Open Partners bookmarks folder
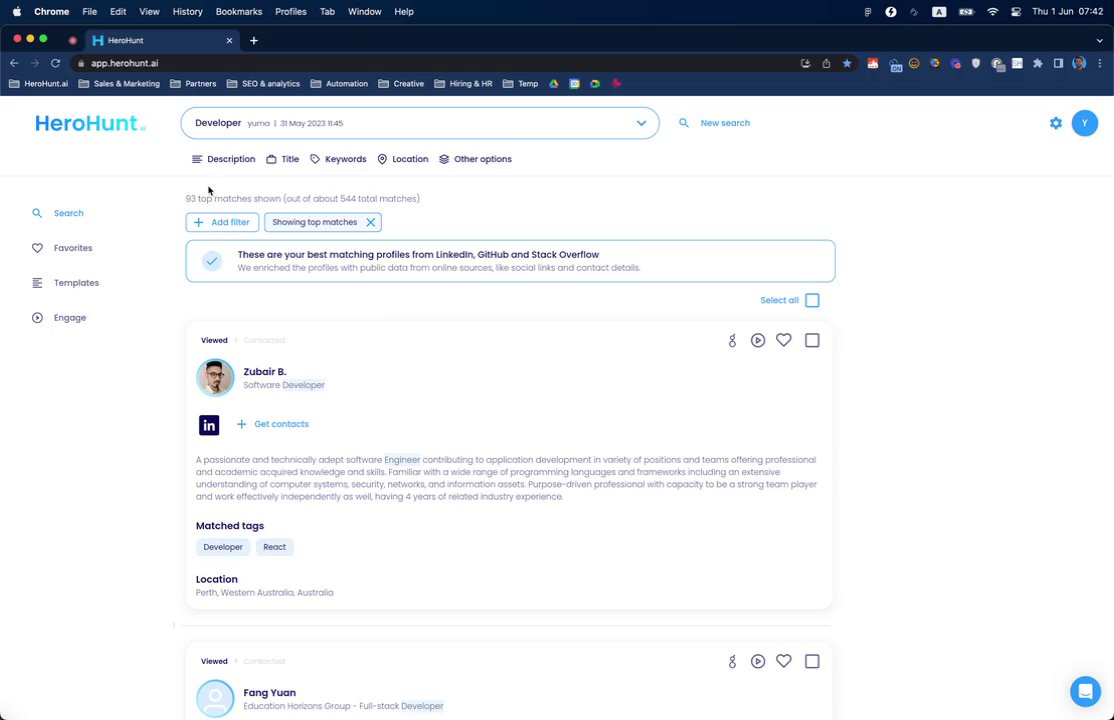The height and width of the screenshot is (720, 1114). pos(193,84)
